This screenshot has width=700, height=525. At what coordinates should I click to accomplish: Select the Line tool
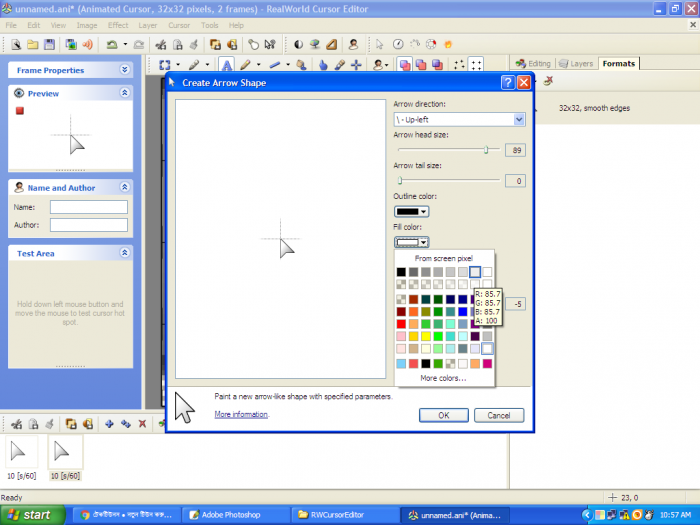click(x=275, y=65)
